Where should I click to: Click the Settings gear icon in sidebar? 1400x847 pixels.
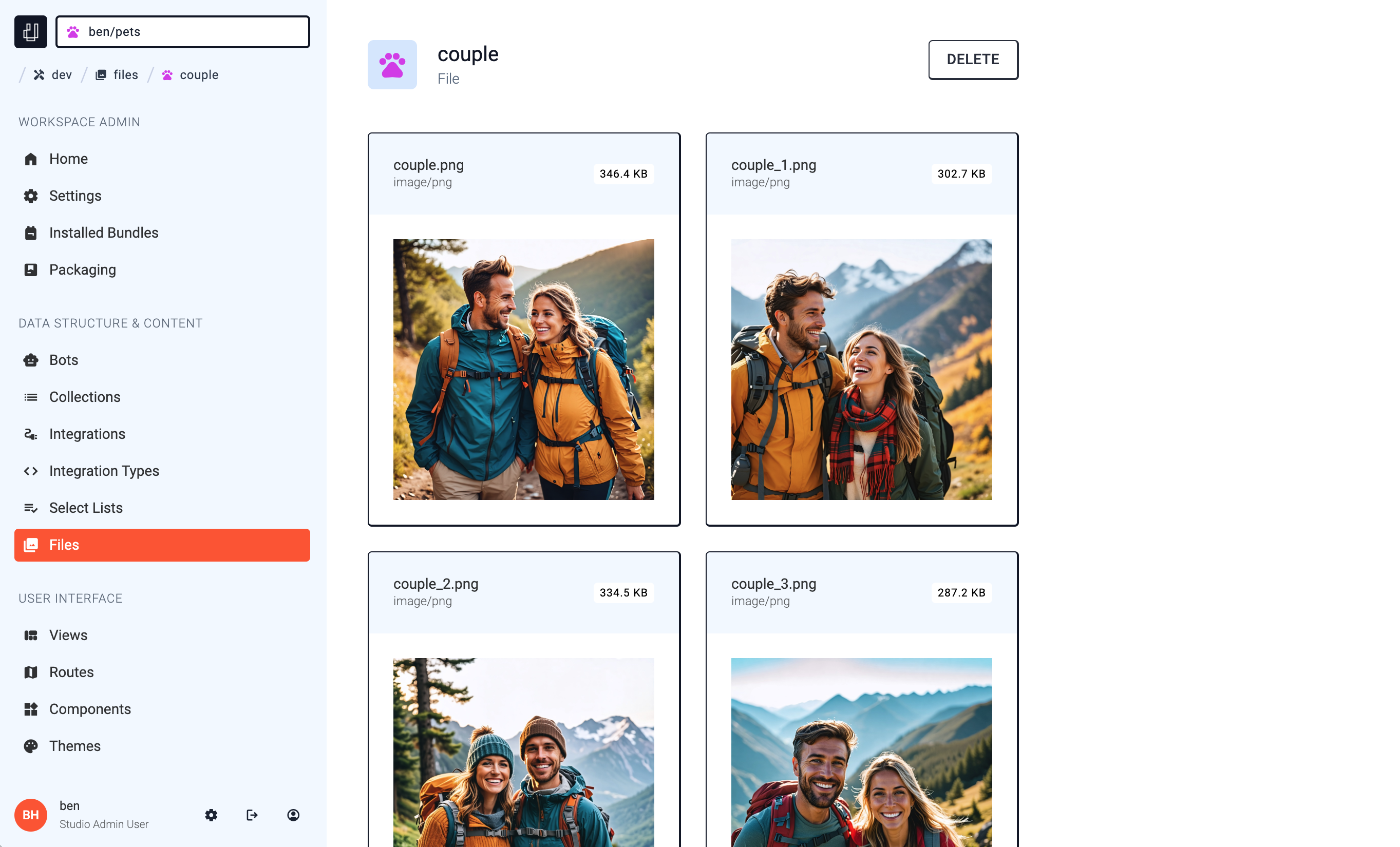[31, 196]
